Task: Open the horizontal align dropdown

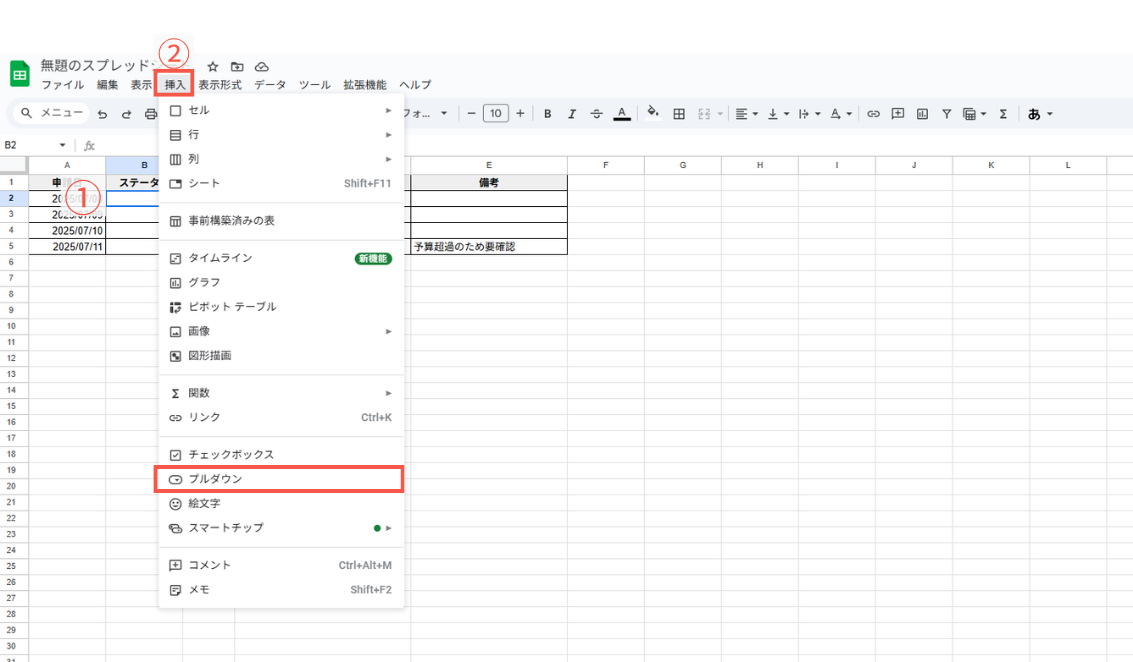Action: [746, 113]
